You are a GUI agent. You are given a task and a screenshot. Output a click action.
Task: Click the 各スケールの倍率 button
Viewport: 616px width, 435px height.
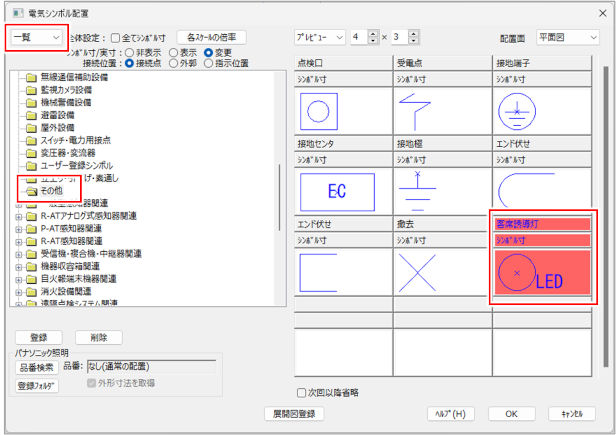coord(210,36)
